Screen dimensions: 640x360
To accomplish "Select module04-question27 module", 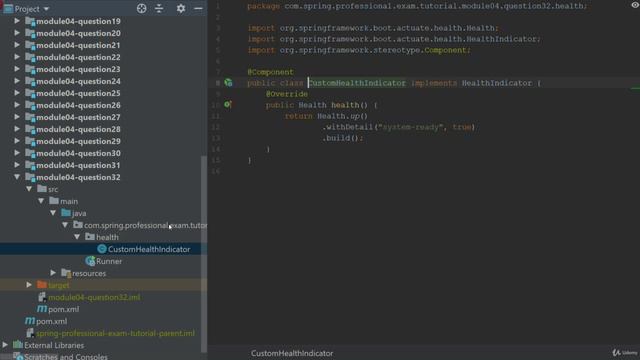I will click(x=78, y=117).
